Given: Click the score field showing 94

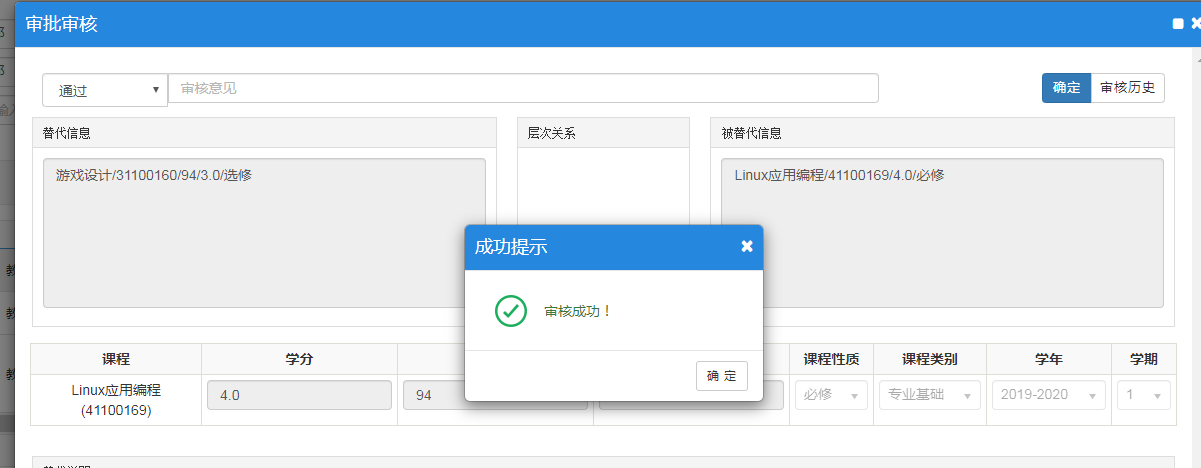Looking at the screenshot, I should (432, 395).
